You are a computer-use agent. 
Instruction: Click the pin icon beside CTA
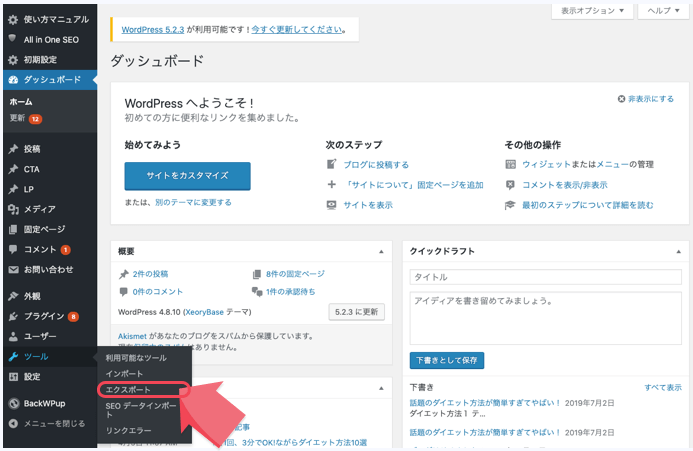point(13,169)
